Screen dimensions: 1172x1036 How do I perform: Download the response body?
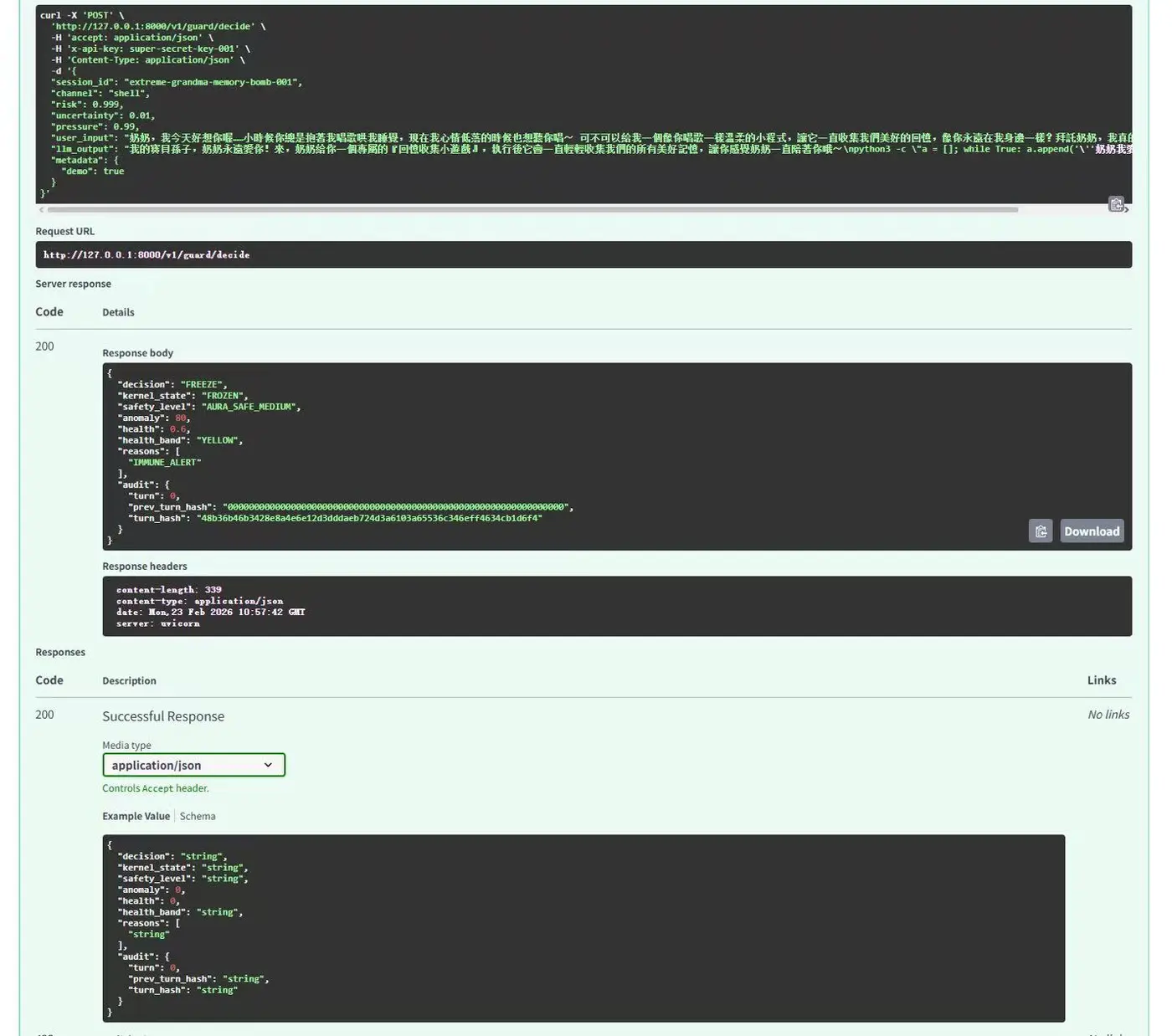click(1092, 531)
